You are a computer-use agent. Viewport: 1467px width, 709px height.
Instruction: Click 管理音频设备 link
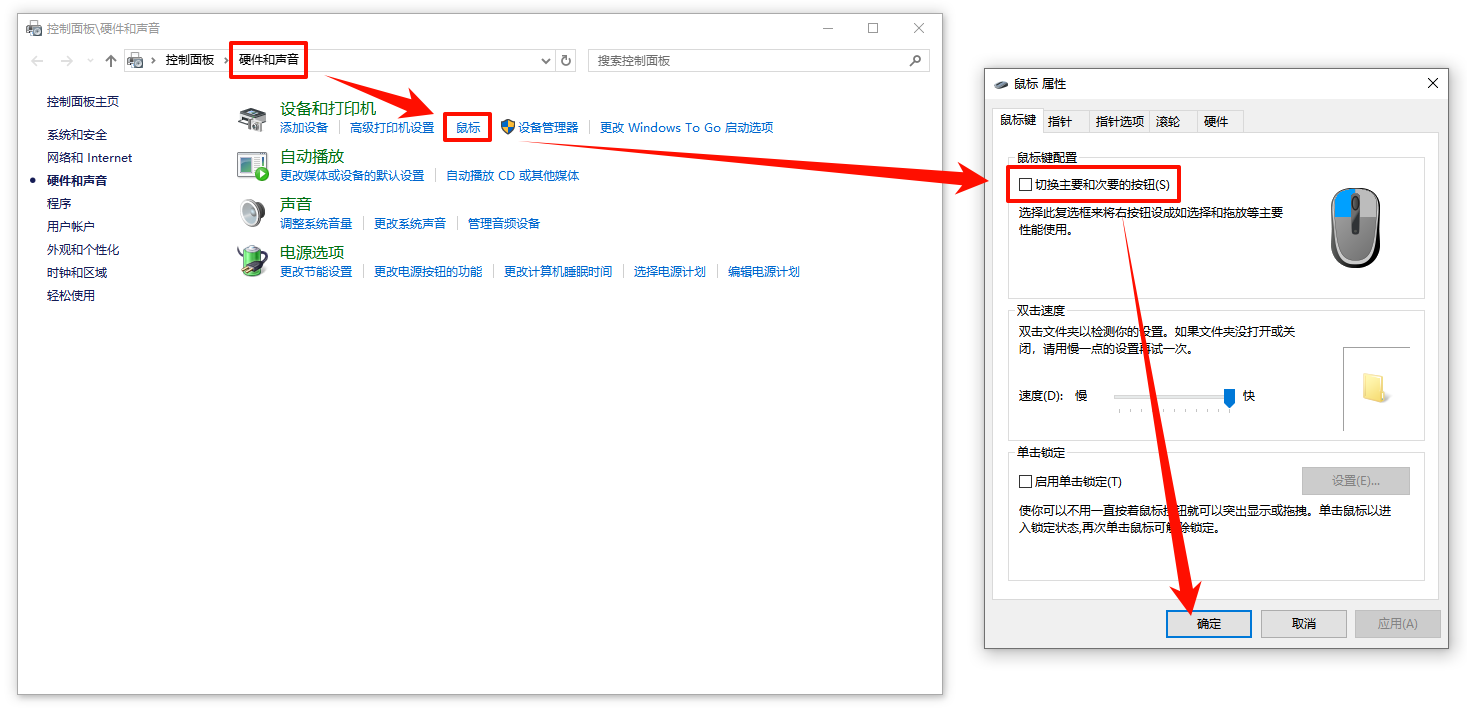(x=504, y=224)
